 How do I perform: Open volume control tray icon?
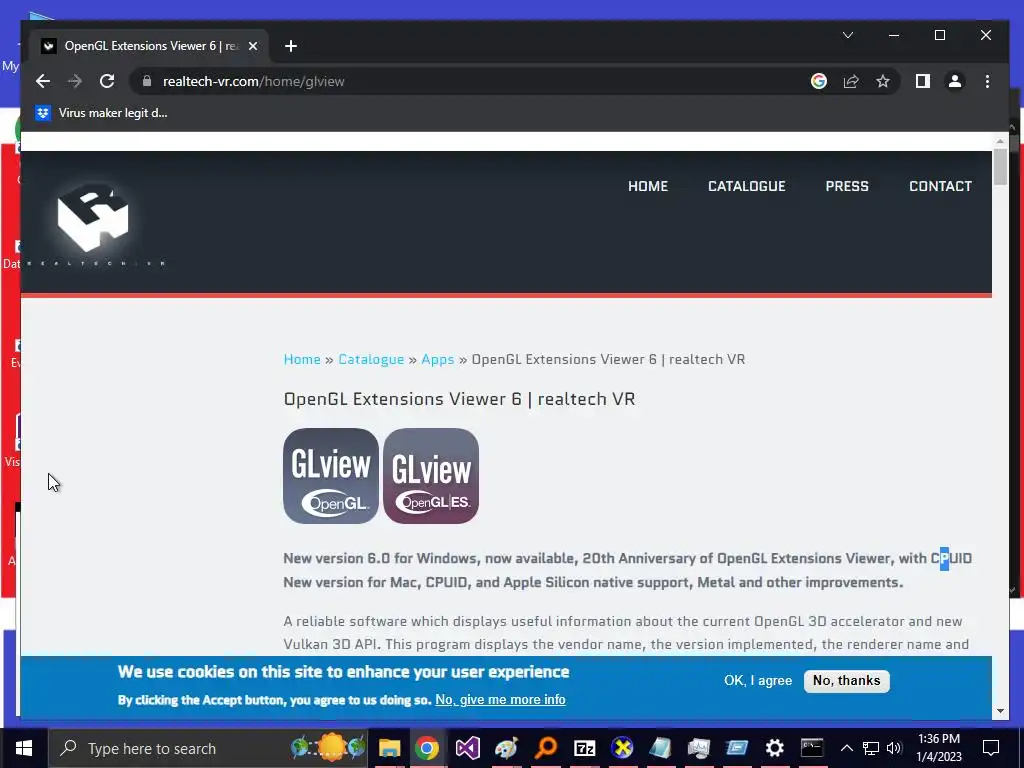tap(894, 748)
